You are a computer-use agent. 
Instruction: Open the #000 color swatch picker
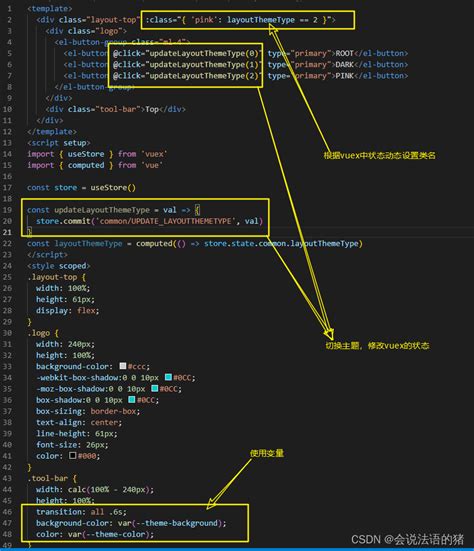tap(73, 455)
